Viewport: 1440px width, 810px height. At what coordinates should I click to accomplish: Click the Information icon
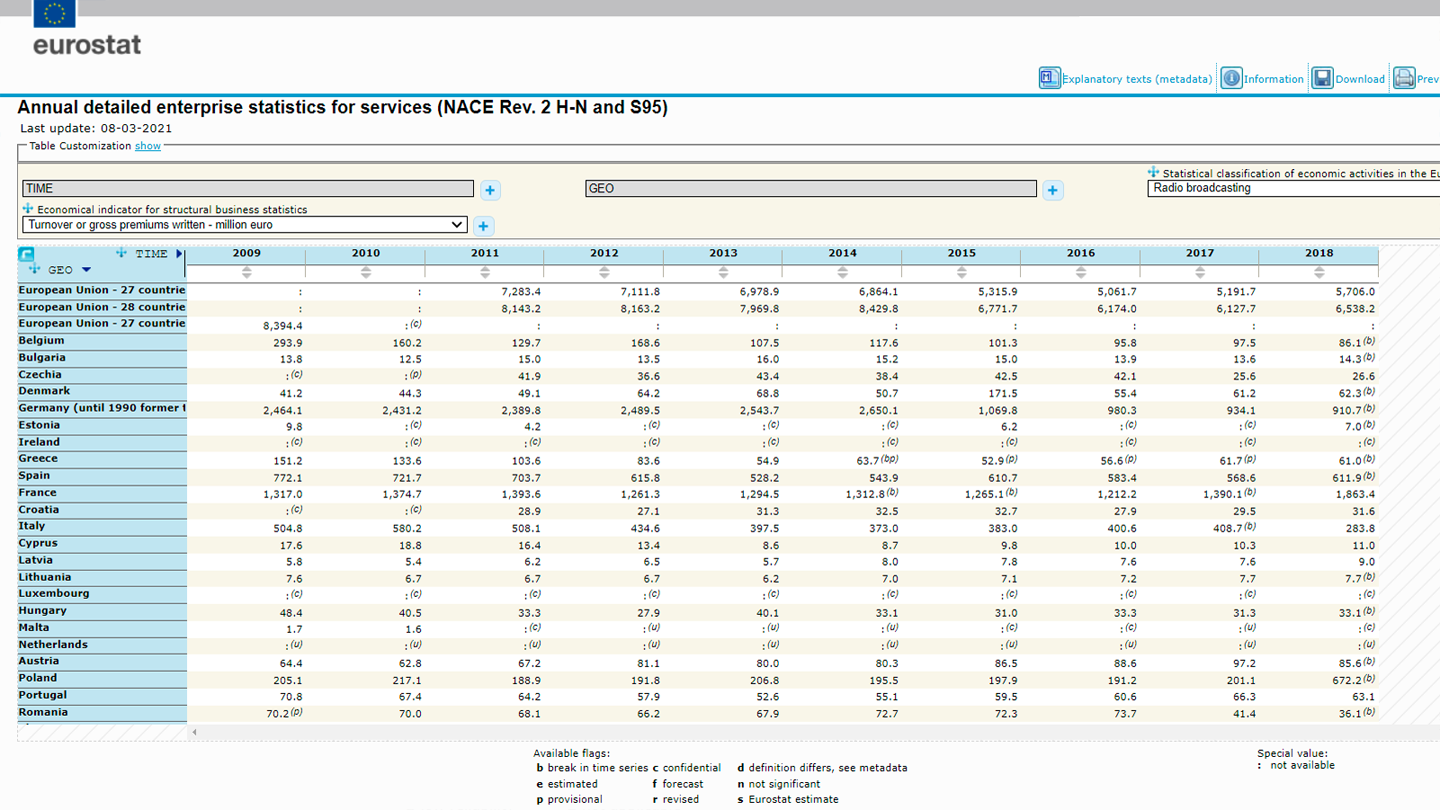(1231, 77)
